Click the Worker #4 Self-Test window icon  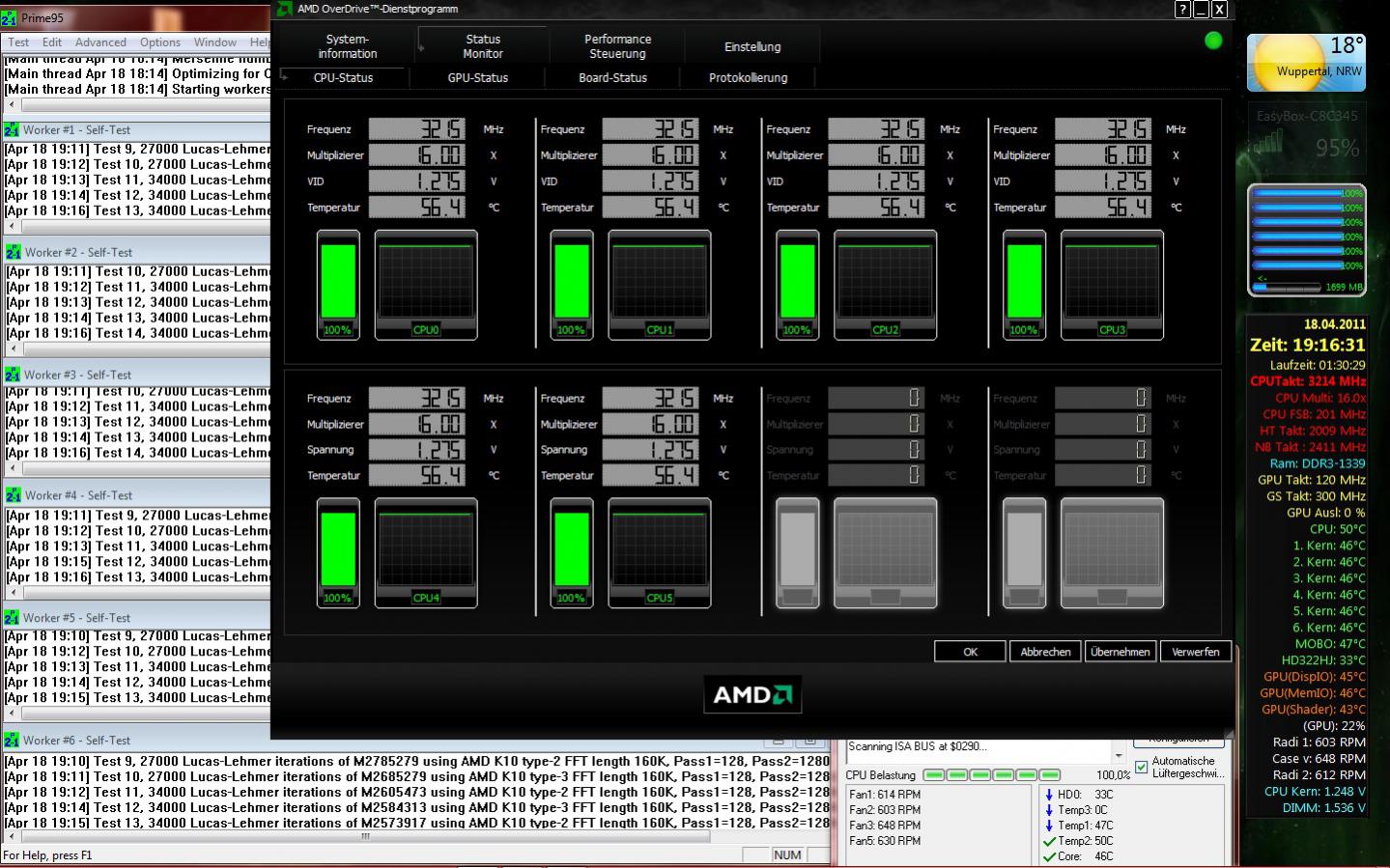(x=12, y=495)
